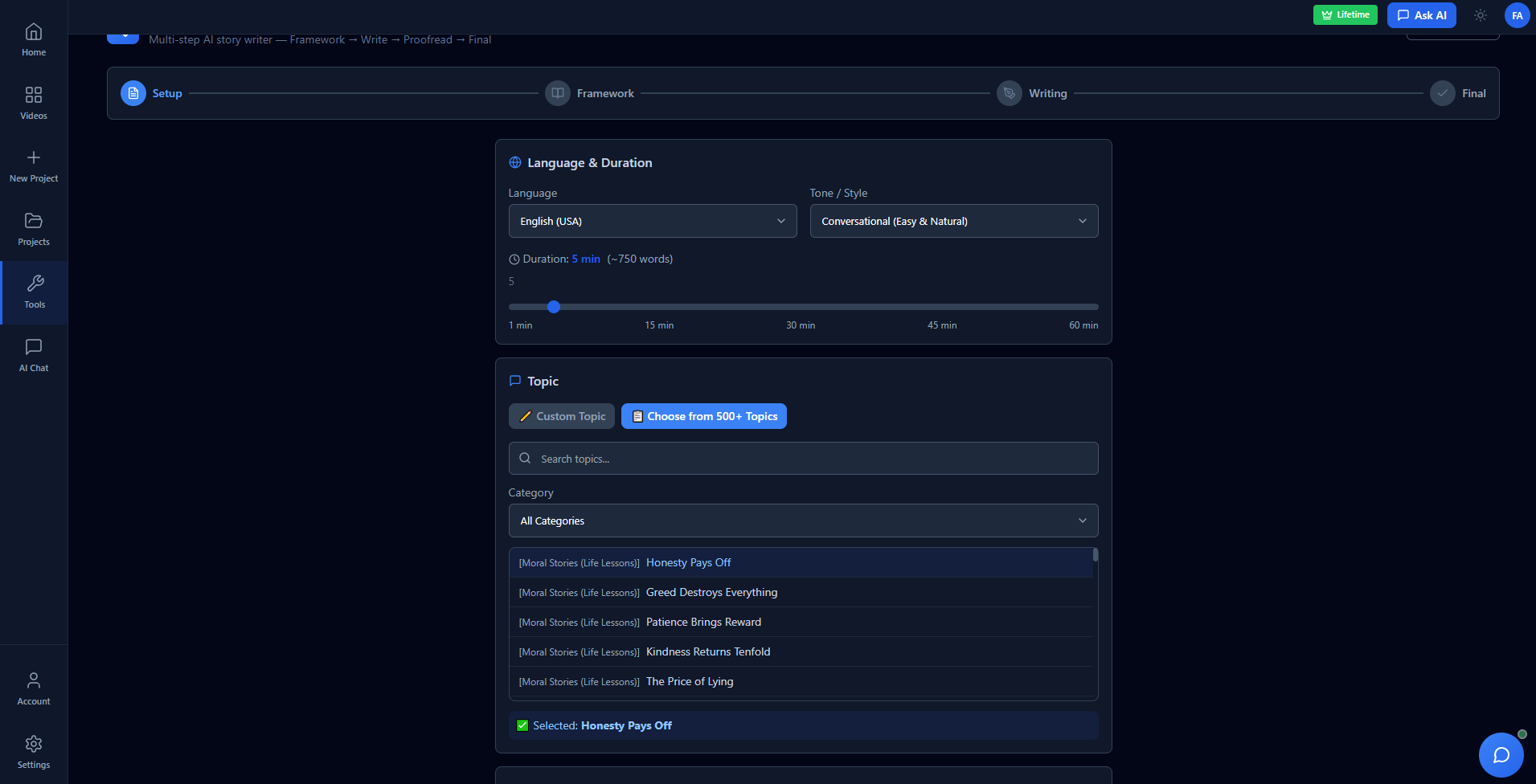Expand the Language dropdown
Viewport: 1536px width, 784px height.
652,221
